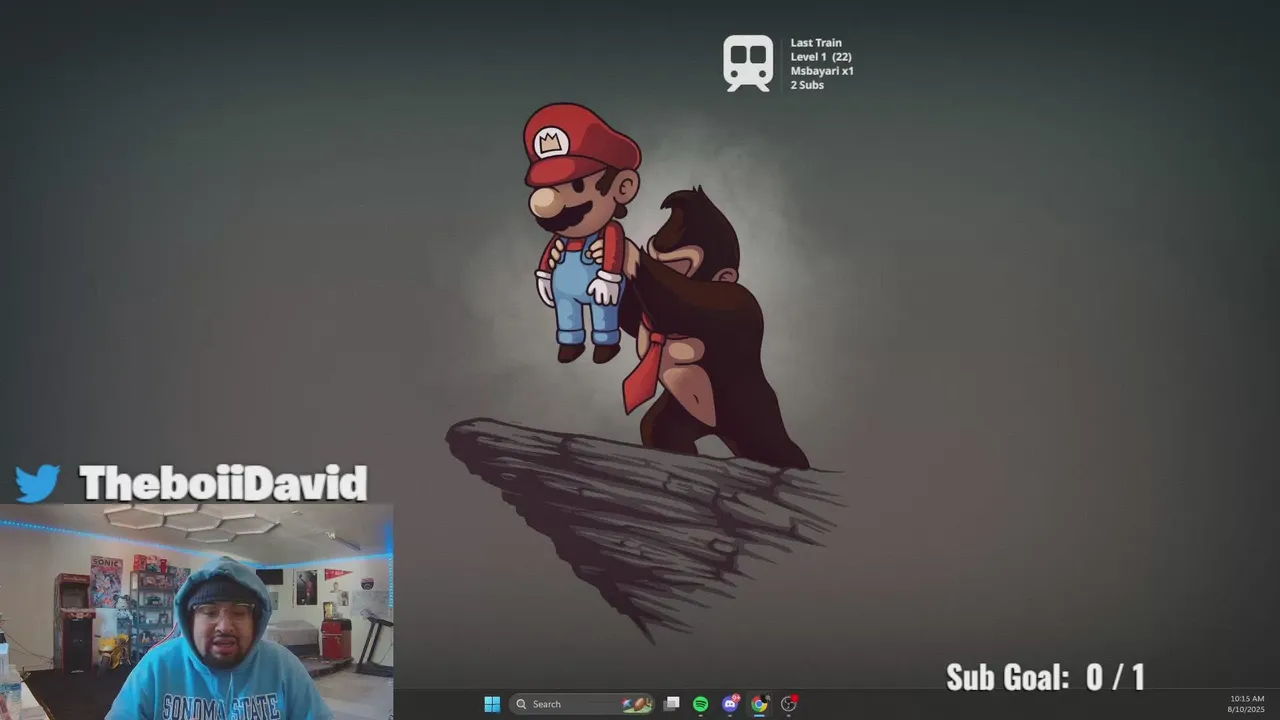Click the taskbar Search box
The height and width of the screenshot is (720, 1280).
(582, 704)
